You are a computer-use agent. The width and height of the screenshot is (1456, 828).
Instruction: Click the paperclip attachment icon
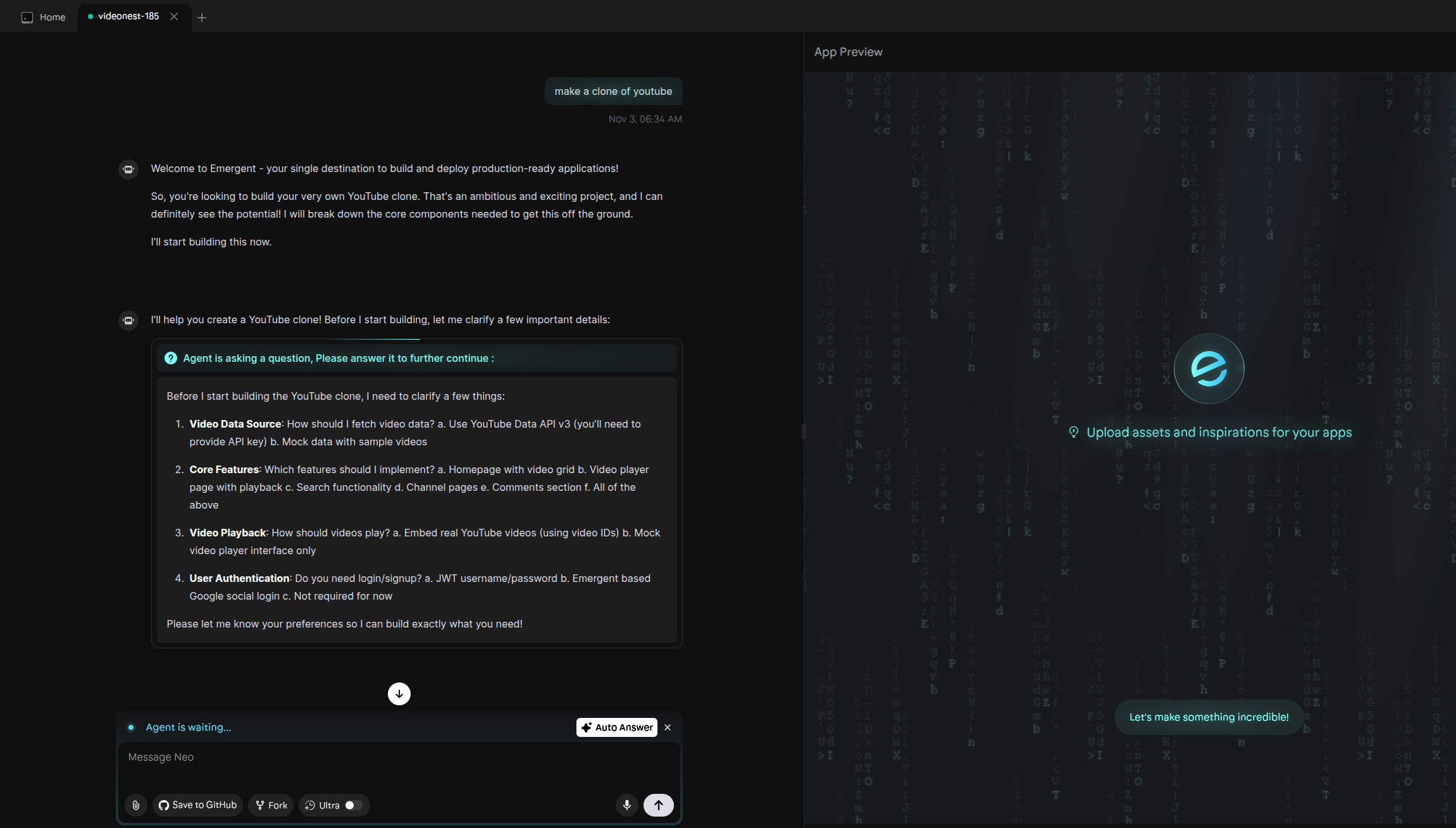click(135, 805)
